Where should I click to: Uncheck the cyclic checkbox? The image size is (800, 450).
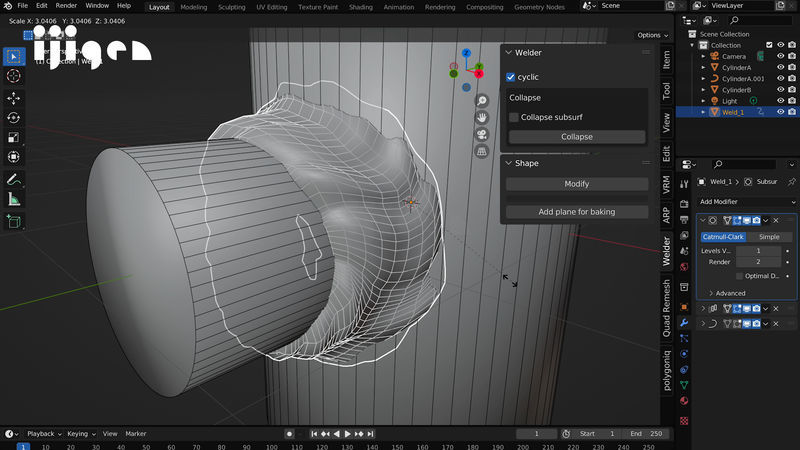point(512,77)
